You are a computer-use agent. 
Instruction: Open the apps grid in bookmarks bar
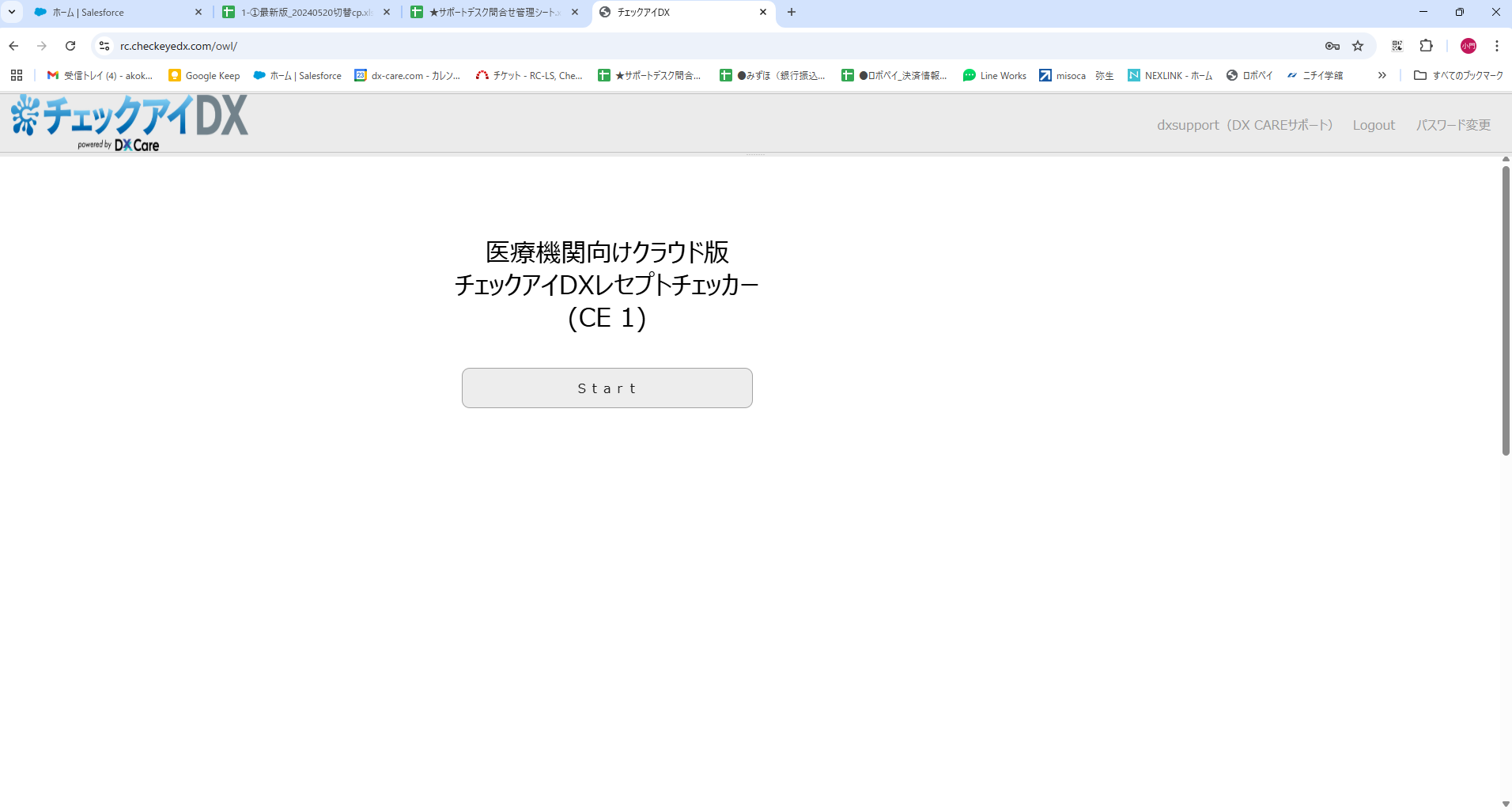[17, 76]
